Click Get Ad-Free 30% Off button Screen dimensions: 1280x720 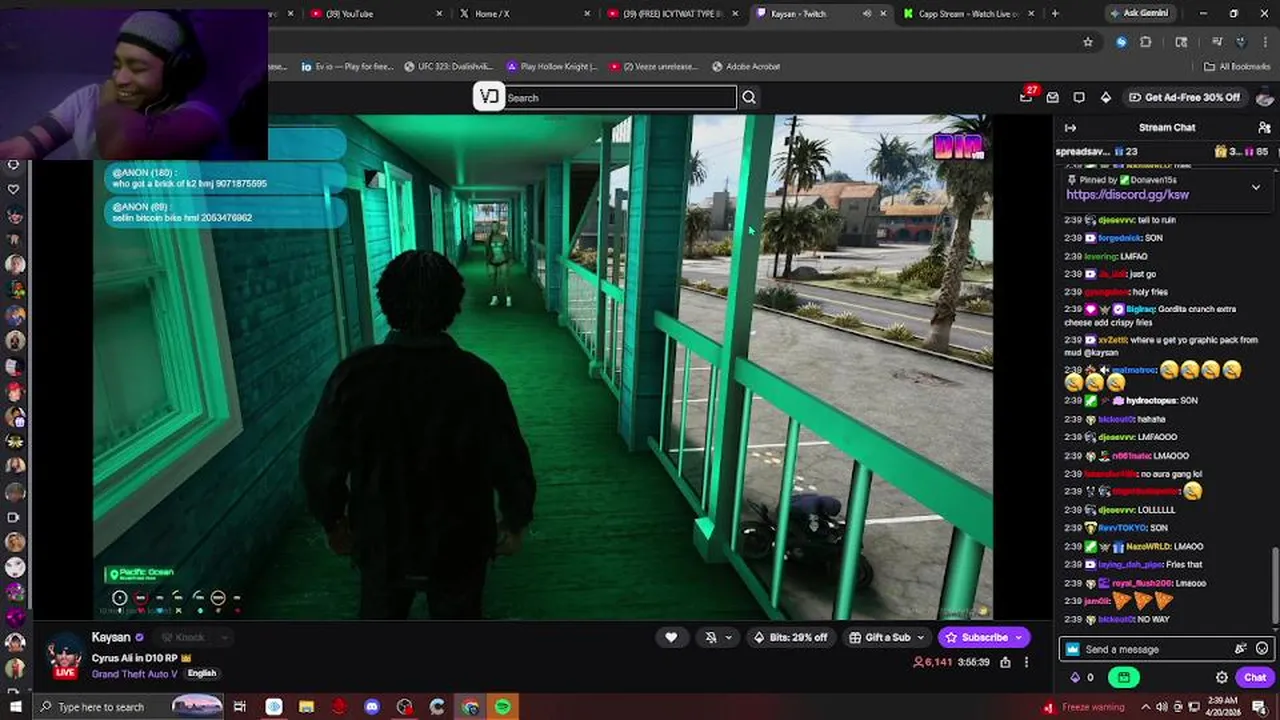point(1184,97)
